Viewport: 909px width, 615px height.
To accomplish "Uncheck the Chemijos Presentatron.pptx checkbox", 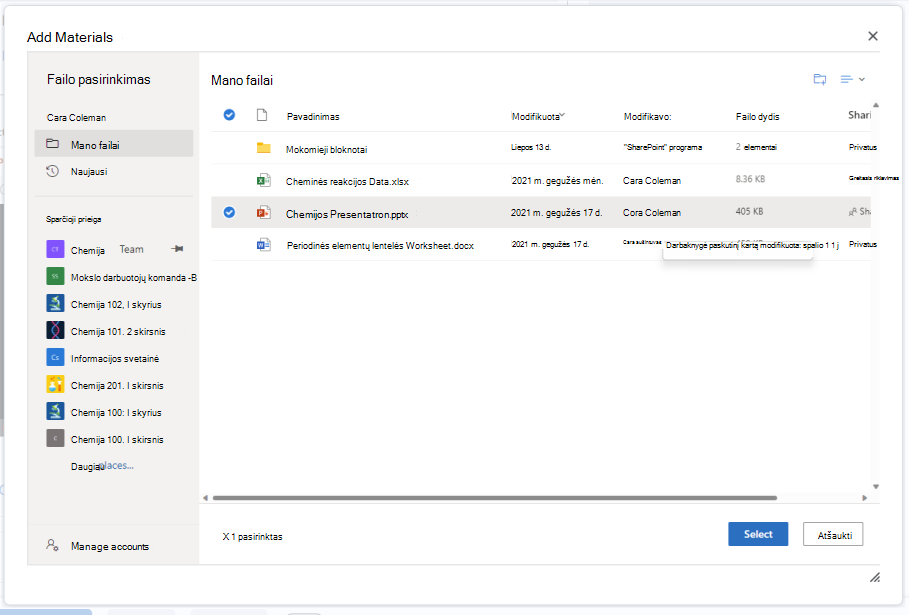I will pos(230,212).
